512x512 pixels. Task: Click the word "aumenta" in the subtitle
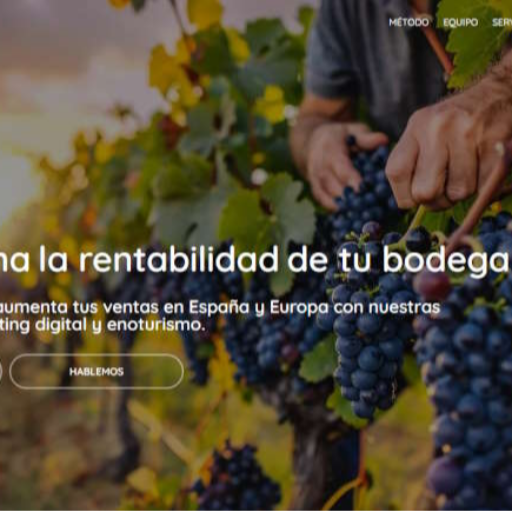click(33, 308)
